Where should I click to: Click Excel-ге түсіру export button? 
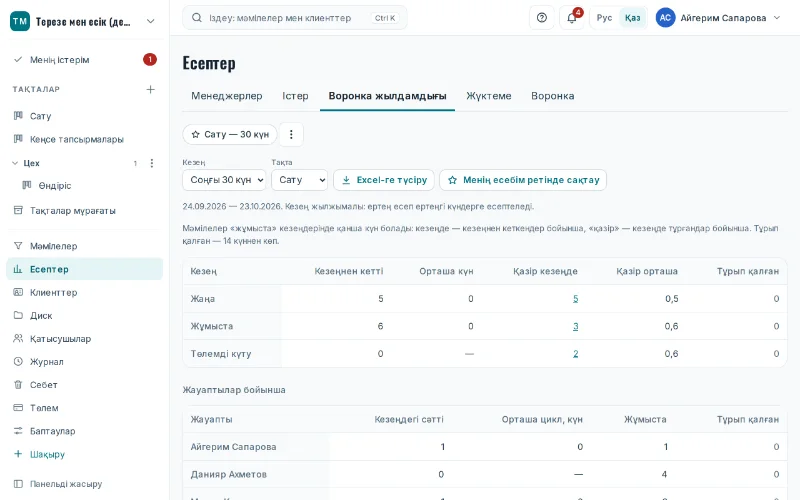[384, 180]
